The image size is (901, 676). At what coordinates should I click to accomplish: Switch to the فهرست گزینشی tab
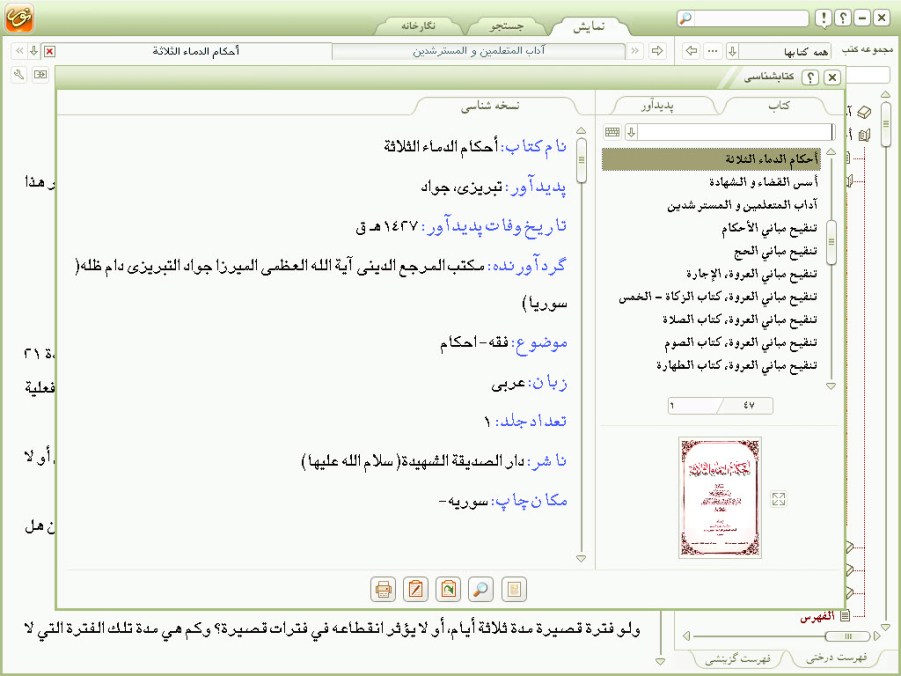click(x=737, y=658)
